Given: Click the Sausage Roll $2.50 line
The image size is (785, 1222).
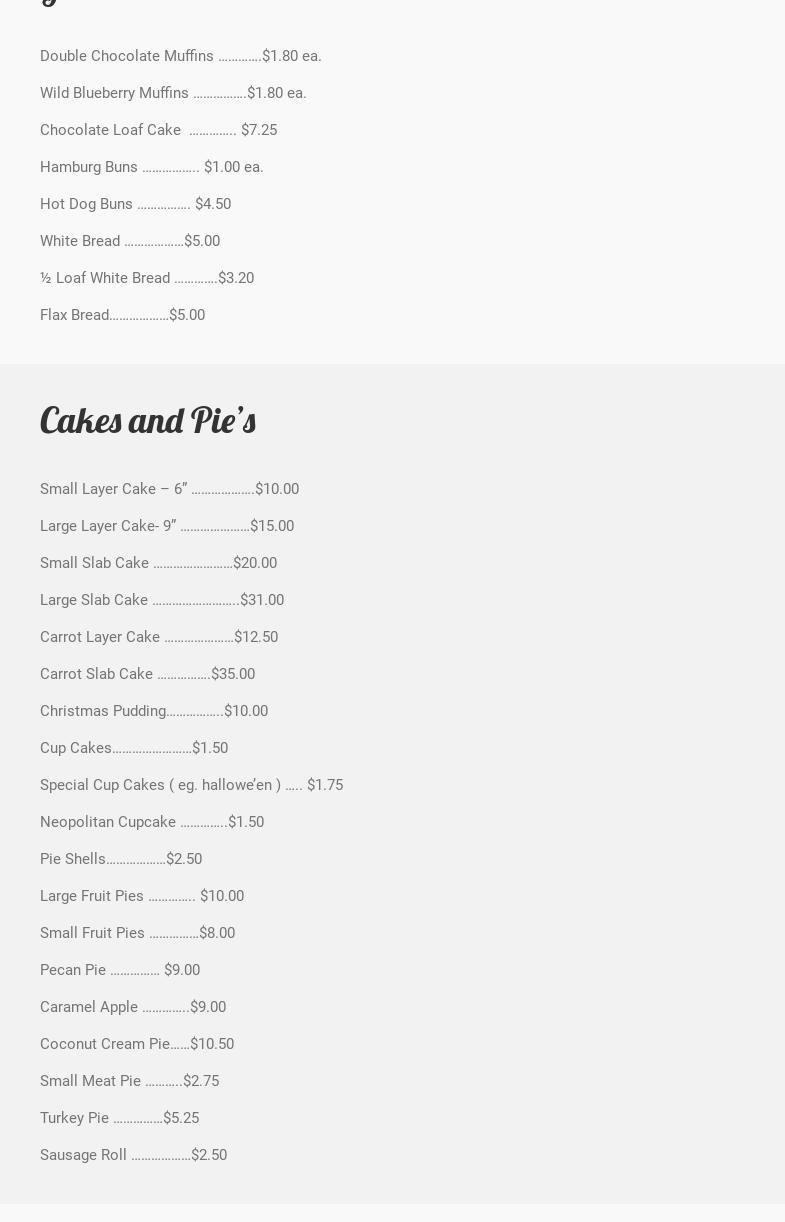Looking at the screenshot, I should 133,1155.
